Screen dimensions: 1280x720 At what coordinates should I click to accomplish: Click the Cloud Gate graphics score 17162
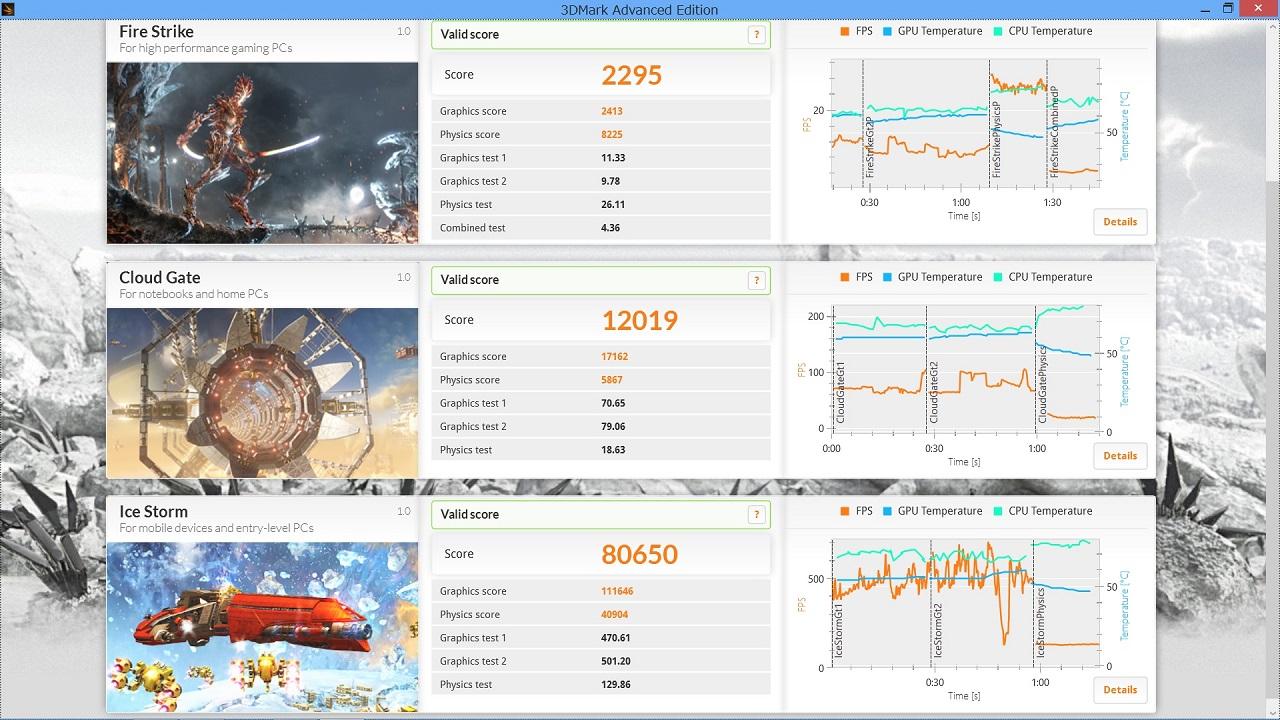coord(615,357)
